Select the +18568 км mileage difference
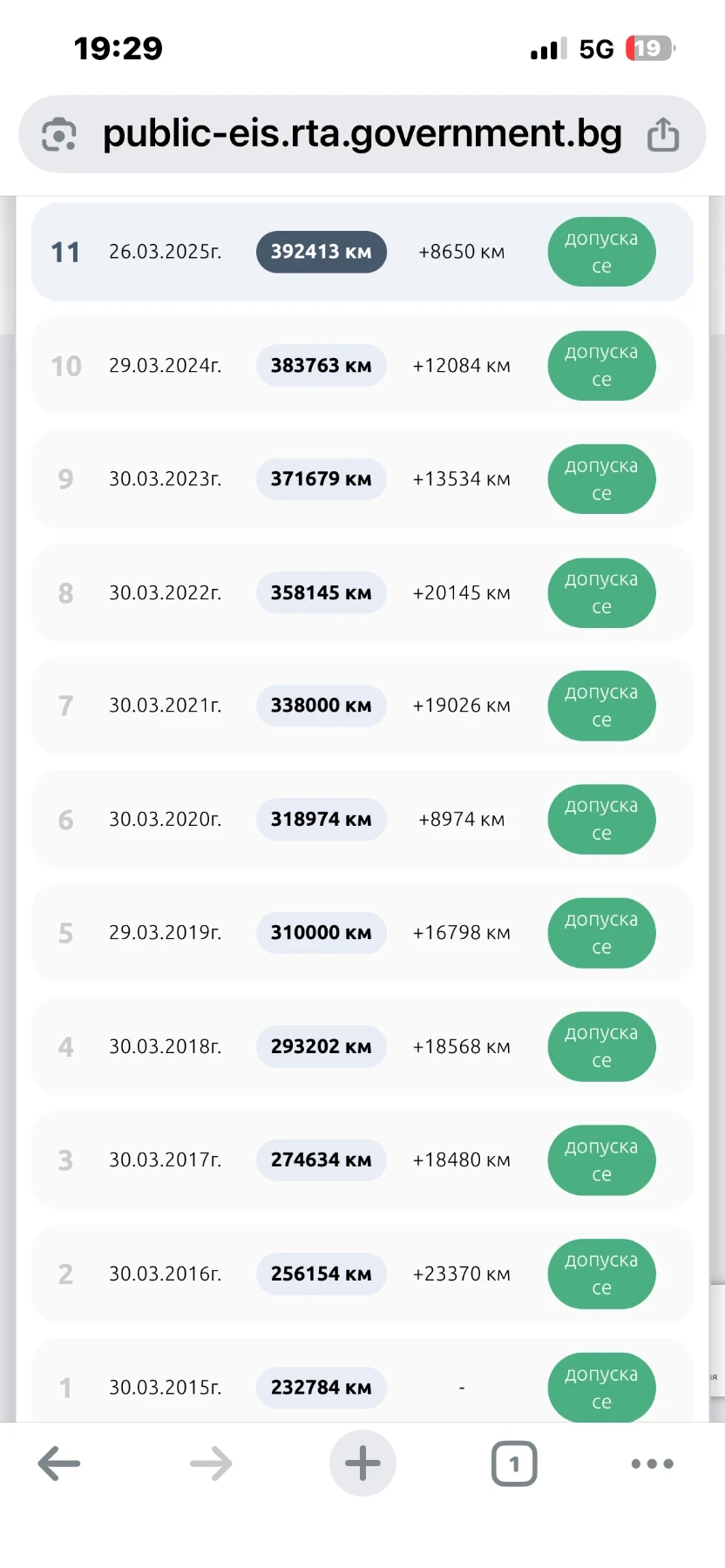This screenshot has width=725, height=1568. 461,1047
